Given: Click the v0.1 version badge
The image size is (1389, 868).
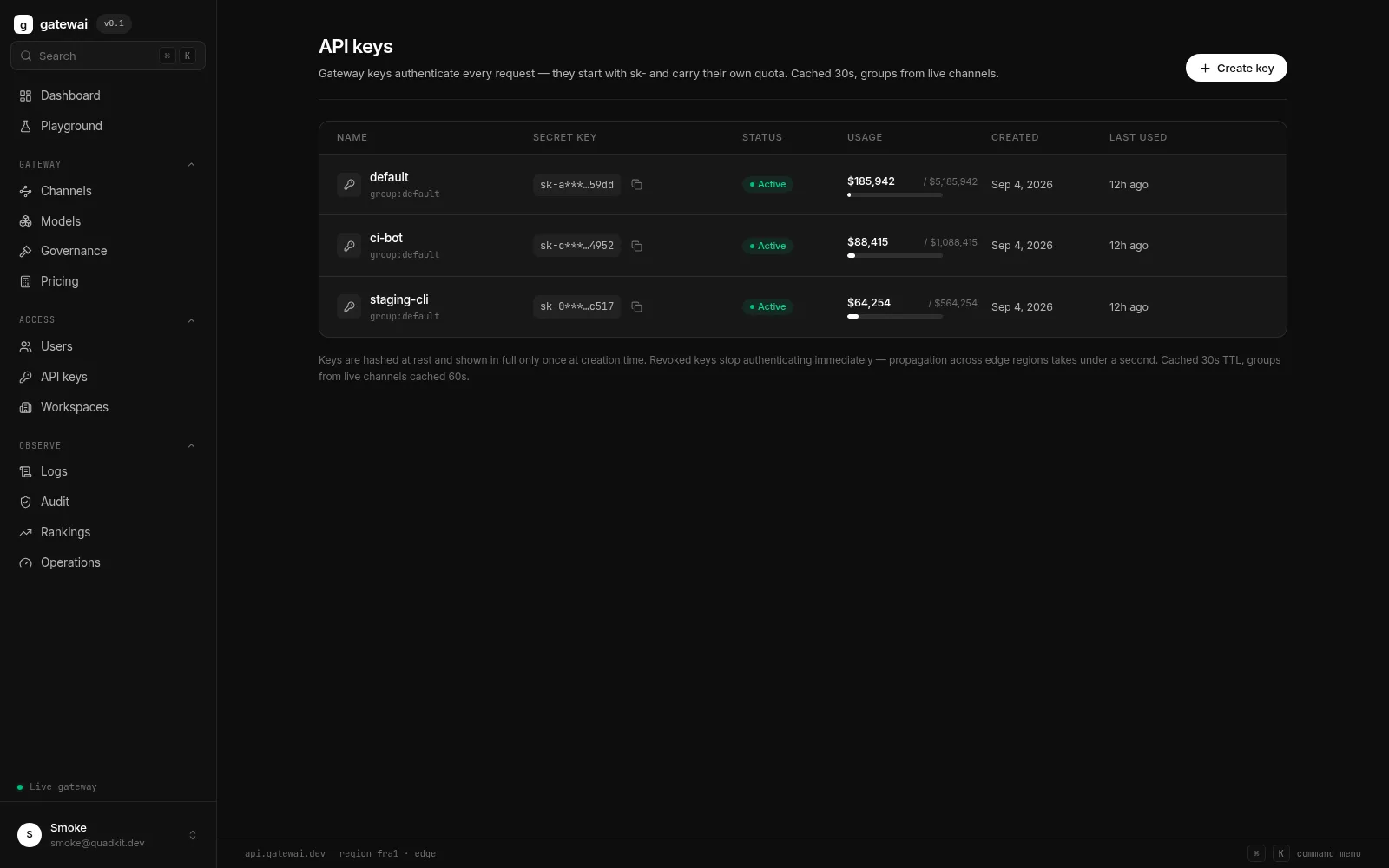Looking at the screenshot, I should click(x=114, y=23).
